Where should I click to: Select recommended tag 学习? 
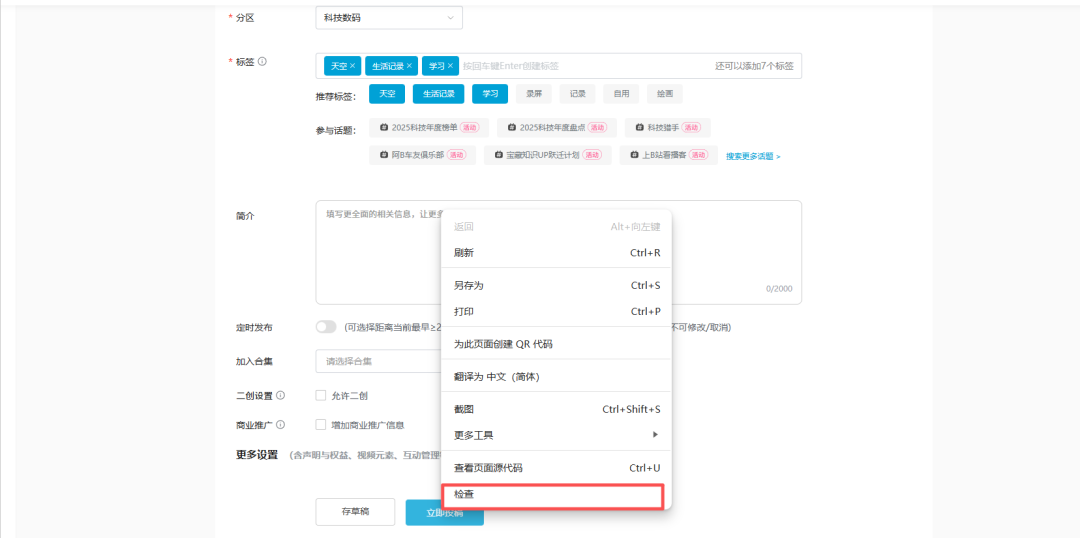pyautogui.click(x=490, y=94)
